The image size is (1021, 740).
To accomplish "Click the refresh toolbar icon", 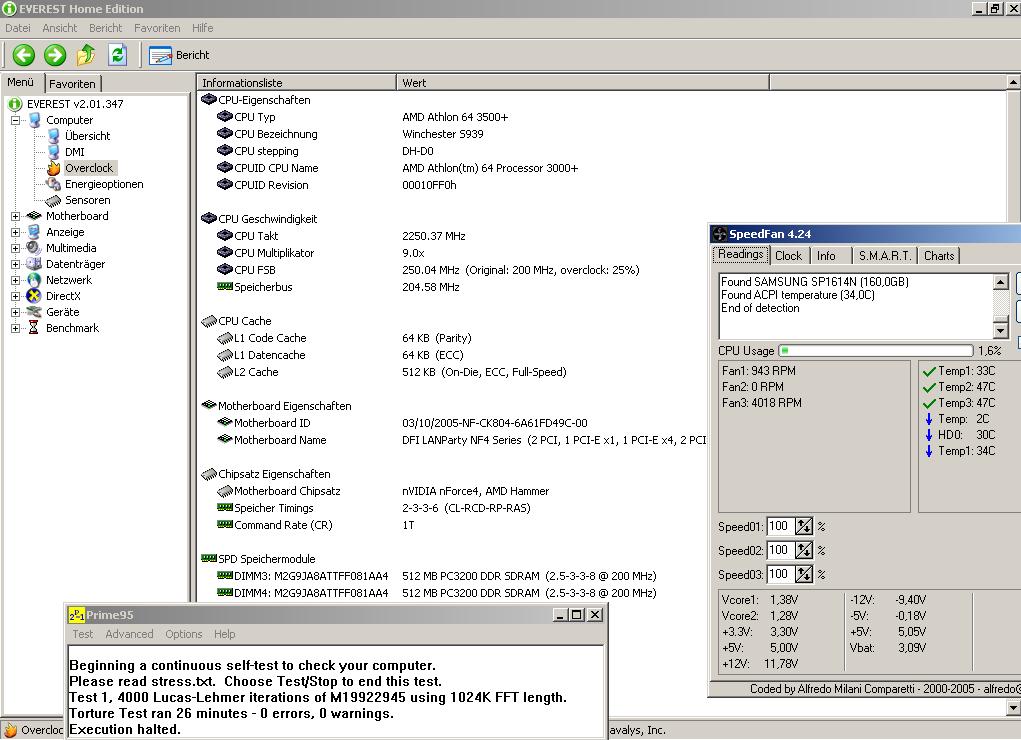I will (x=117, y=55).
